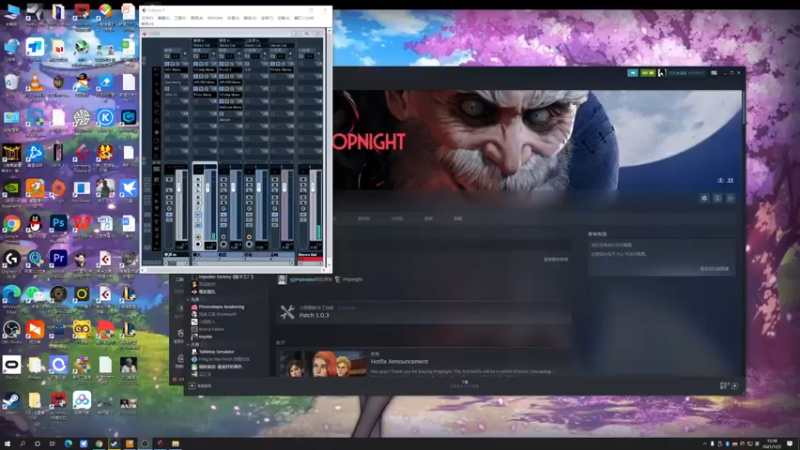Open Task View from the taskbar

point(52,443)
